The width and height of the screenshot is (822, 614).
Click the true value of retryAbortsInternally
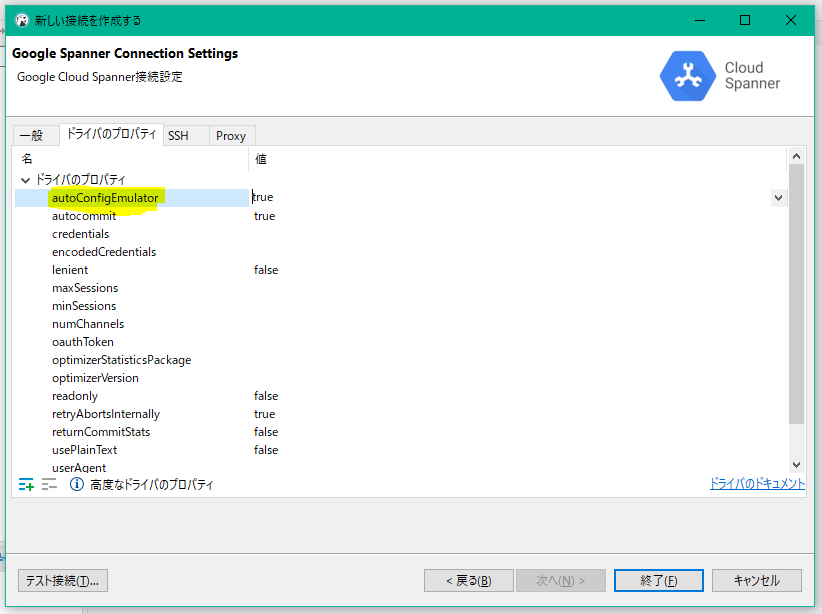coord(265,414)
